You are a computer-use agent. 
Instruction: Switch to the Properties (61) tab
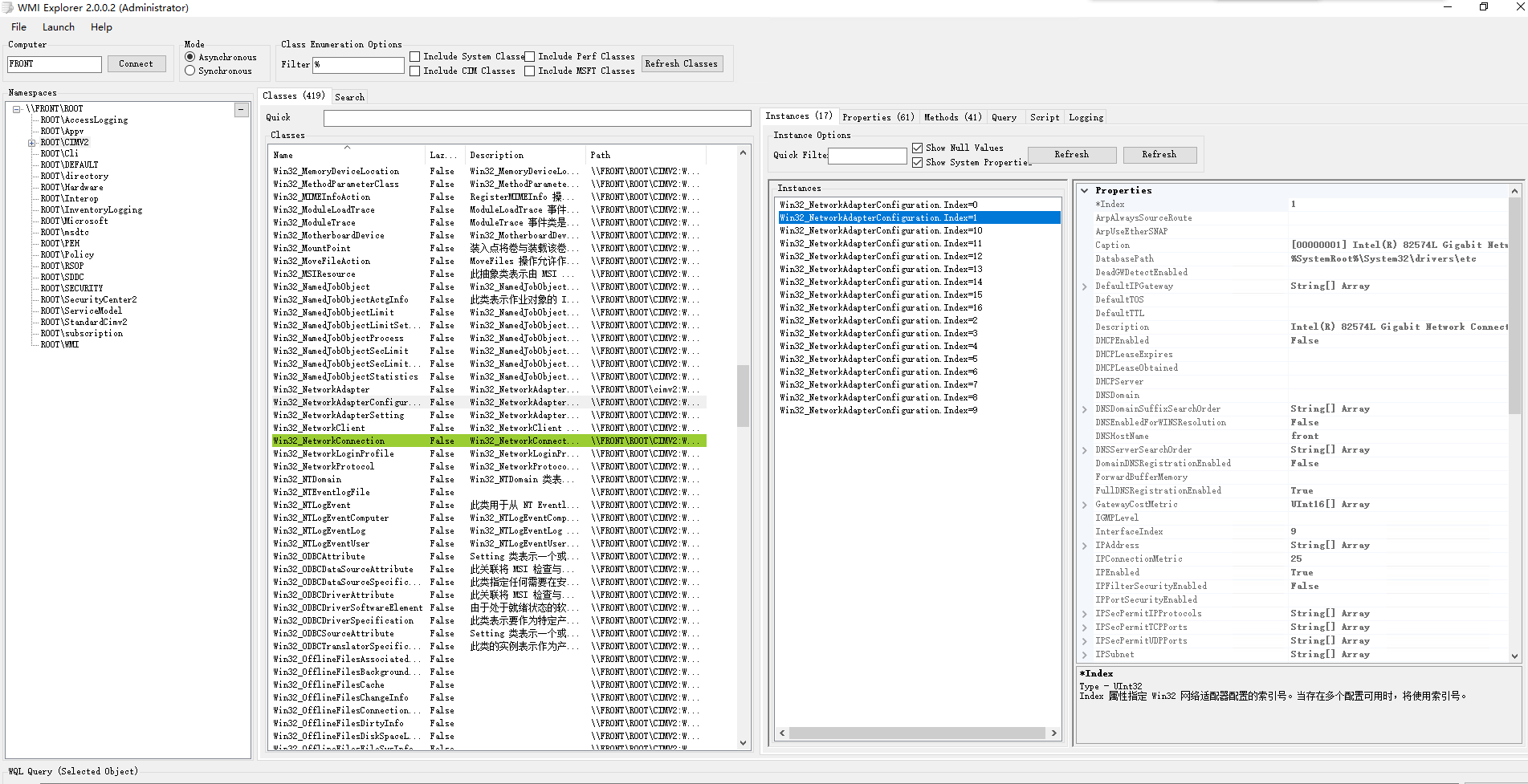coord(878,117)
